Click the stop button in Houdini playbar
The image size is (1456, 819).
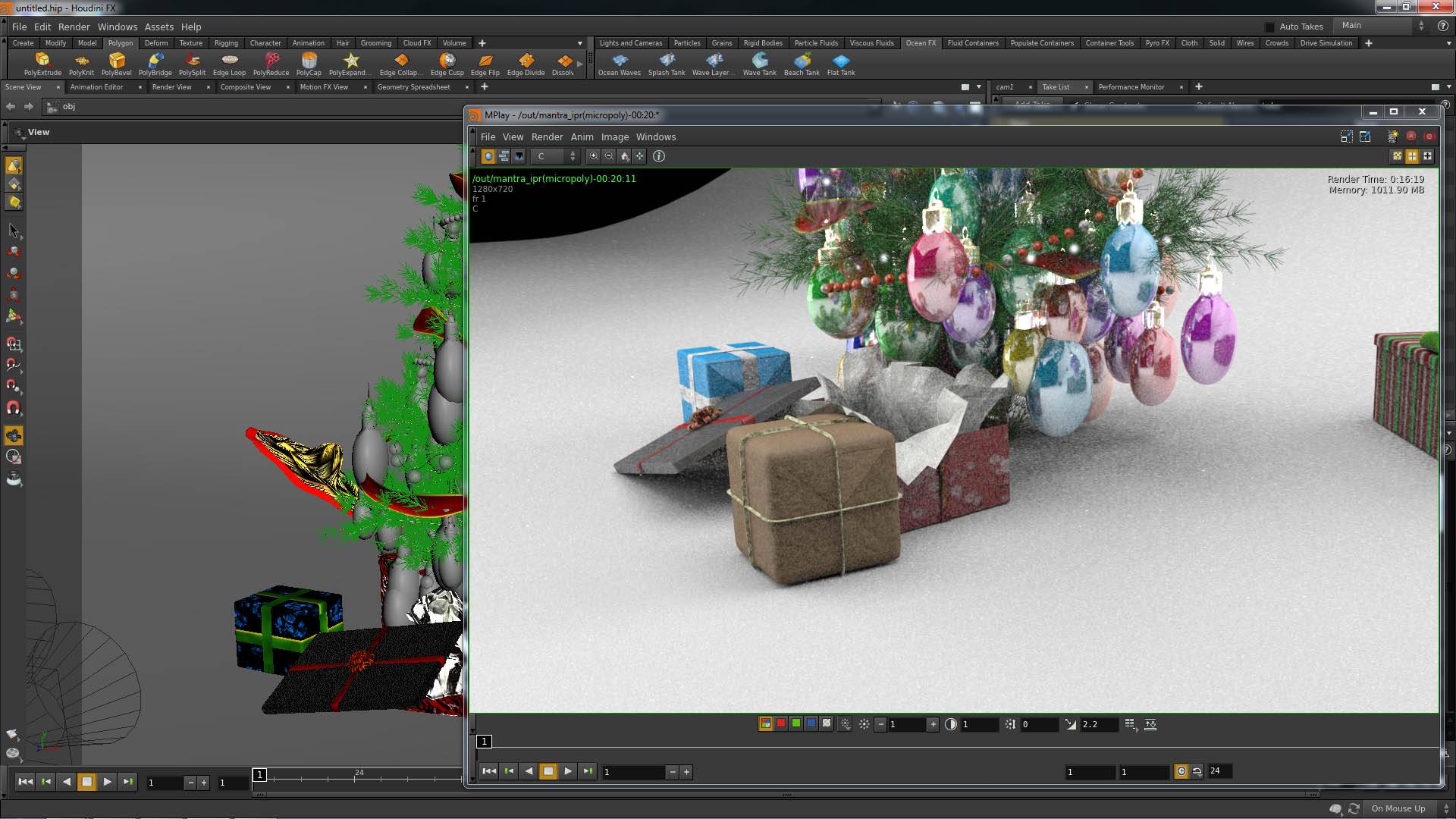pos(86,782)
